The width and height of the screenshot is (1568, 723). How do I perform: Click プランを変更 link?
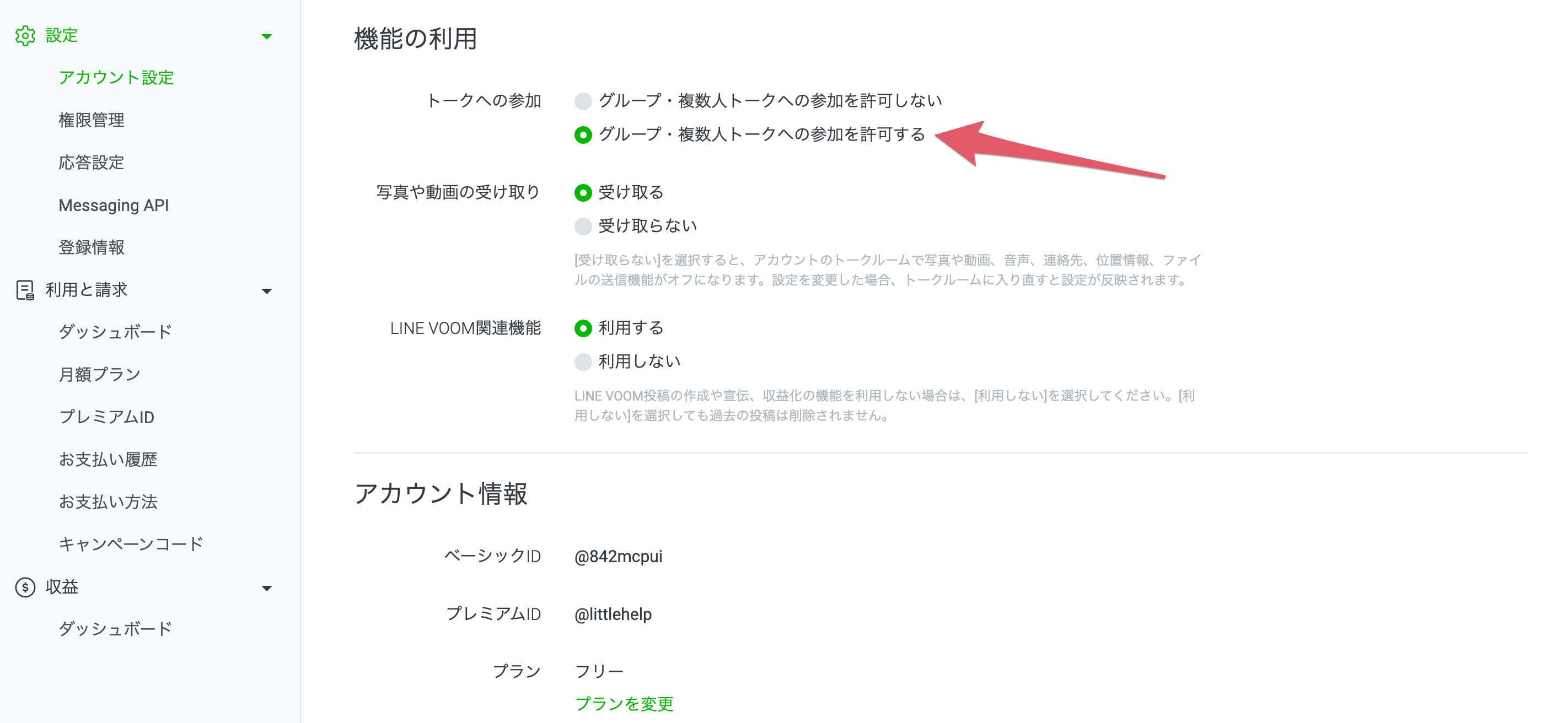coord(624,704)
